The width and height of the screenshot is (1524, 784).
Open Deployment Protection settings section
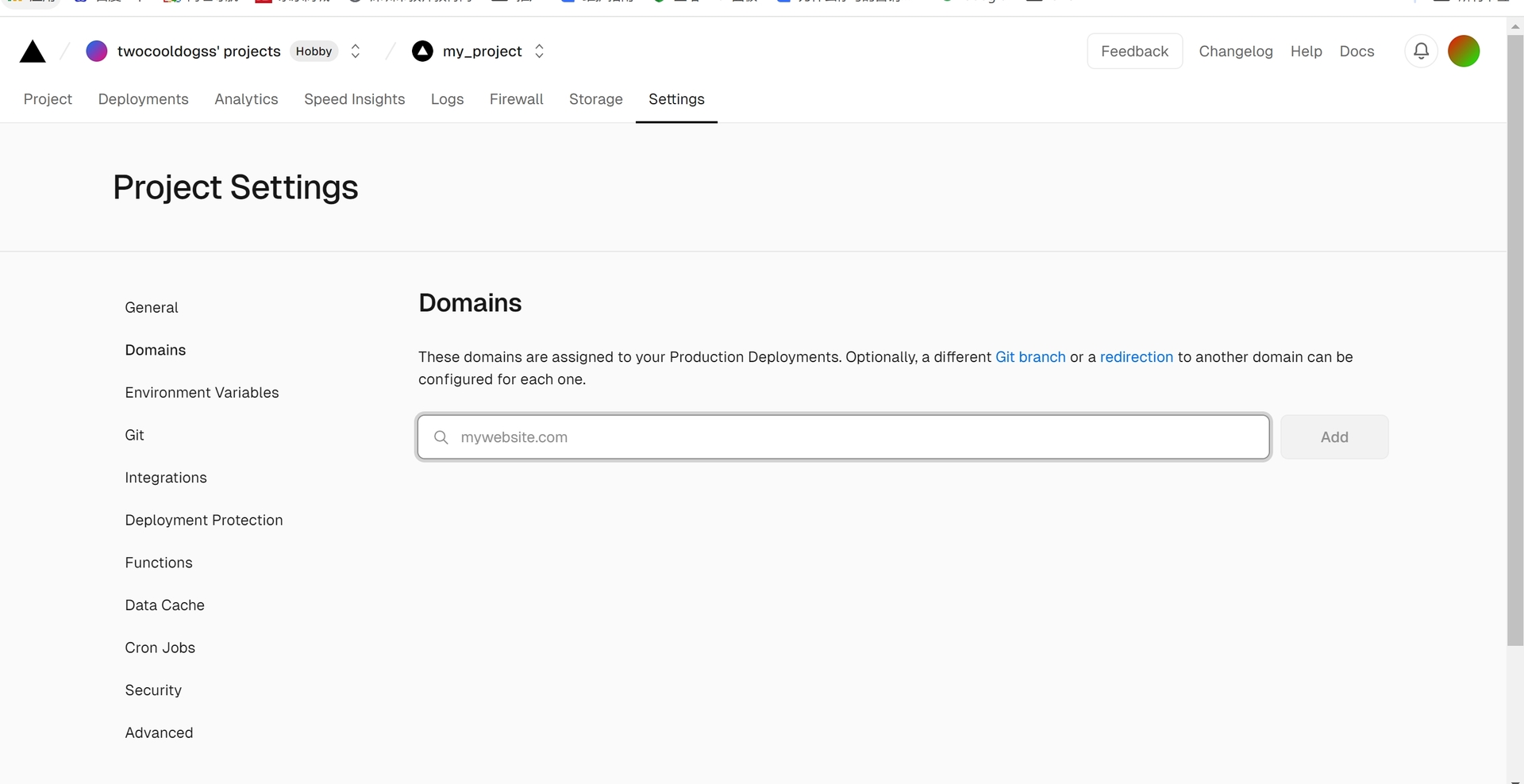pos(203,521)
